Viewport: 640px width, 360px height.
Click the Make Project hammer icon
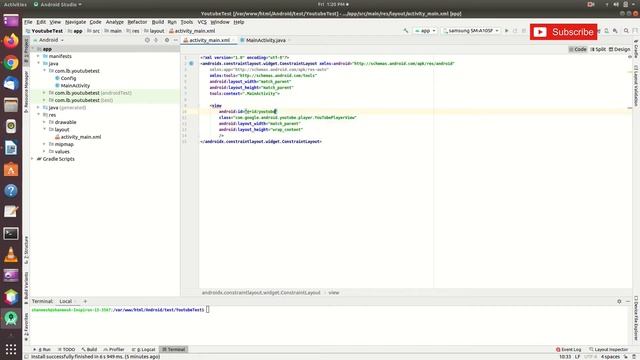[x=406, y=31]
